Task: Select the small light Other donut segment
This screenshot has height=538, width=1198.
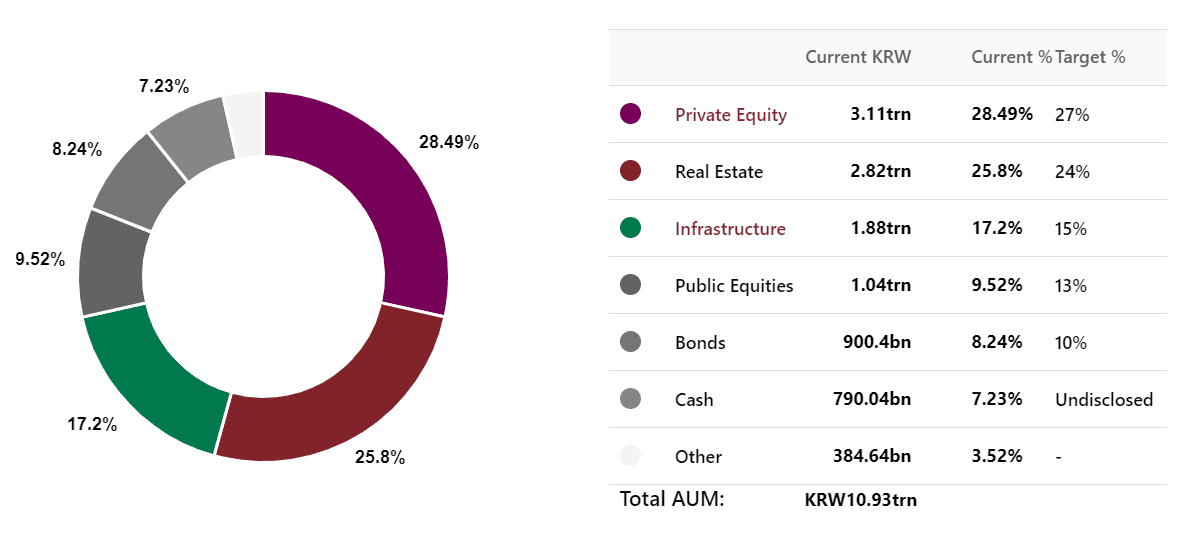Action: pyautogui.click(x=246, y=125)
